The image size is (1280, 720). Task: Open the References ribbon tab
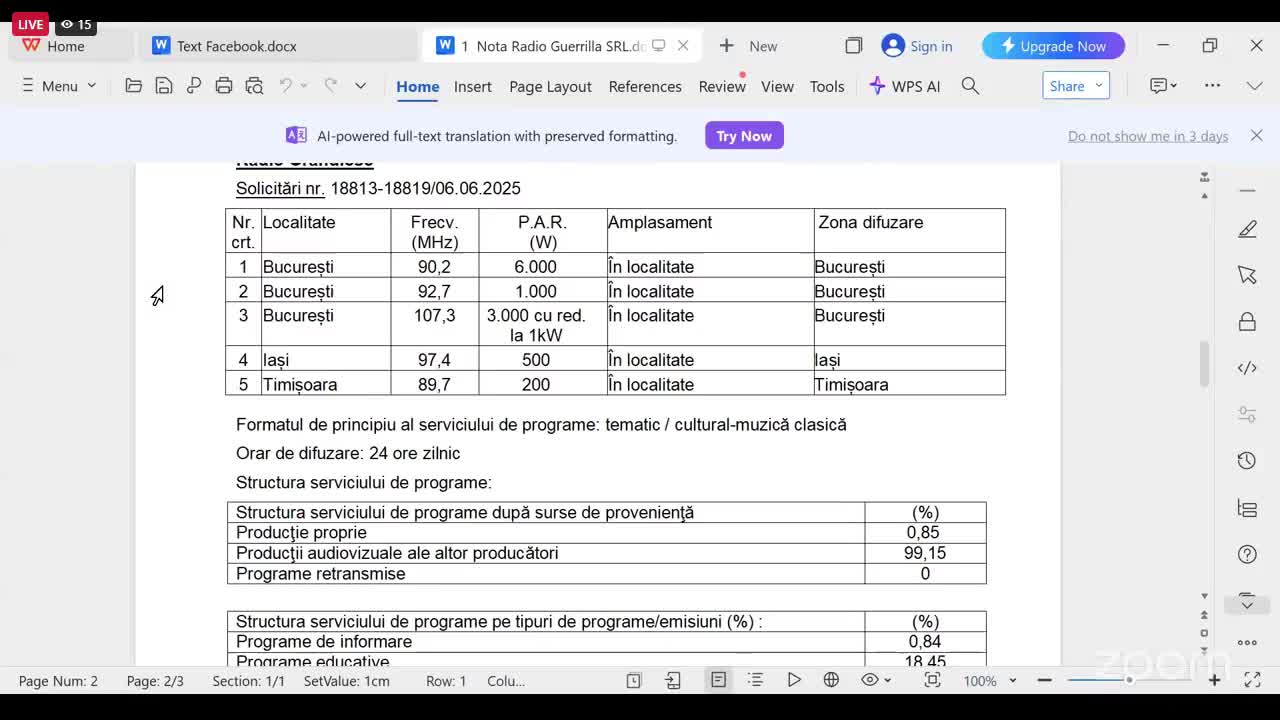point(645,87)
